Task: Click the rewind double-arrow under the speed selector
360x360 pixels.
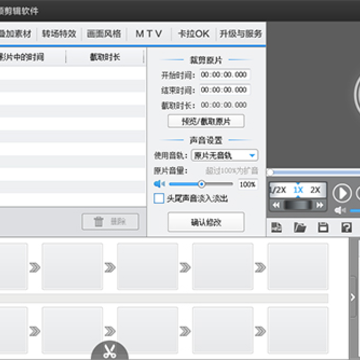Action: [276, 205]
